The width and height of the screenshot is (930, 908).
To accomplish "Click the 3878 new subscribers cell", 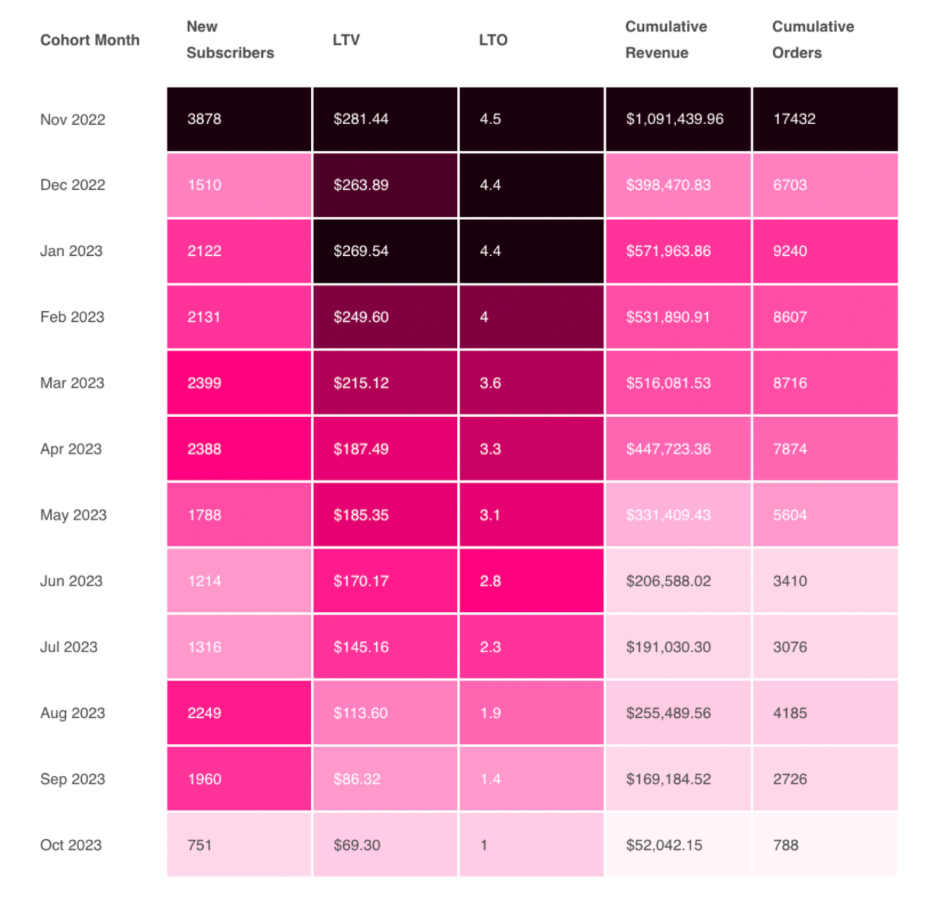I will pos(239,119).
